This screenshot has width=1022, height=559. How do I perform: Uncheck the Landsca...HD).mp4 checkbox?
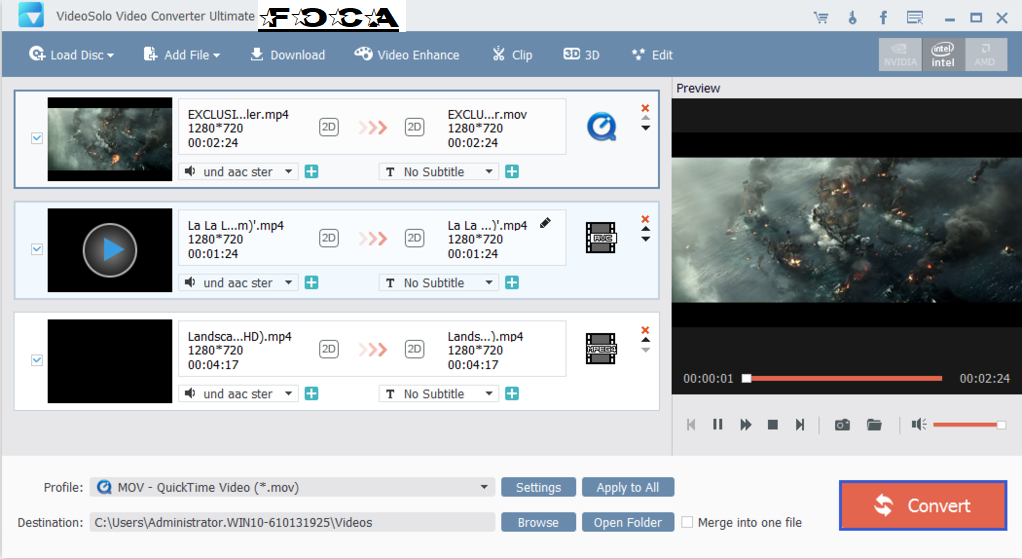[x=37, y=360]
